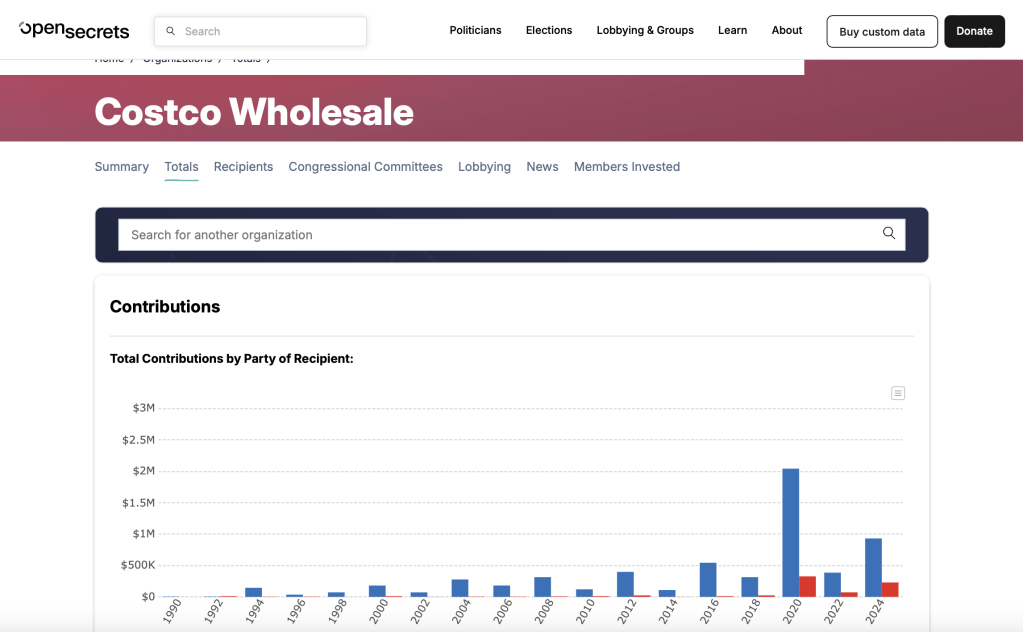Switch to the Summary tab
The height and width of the screenshot is (632, 1023).
[122, 167]
